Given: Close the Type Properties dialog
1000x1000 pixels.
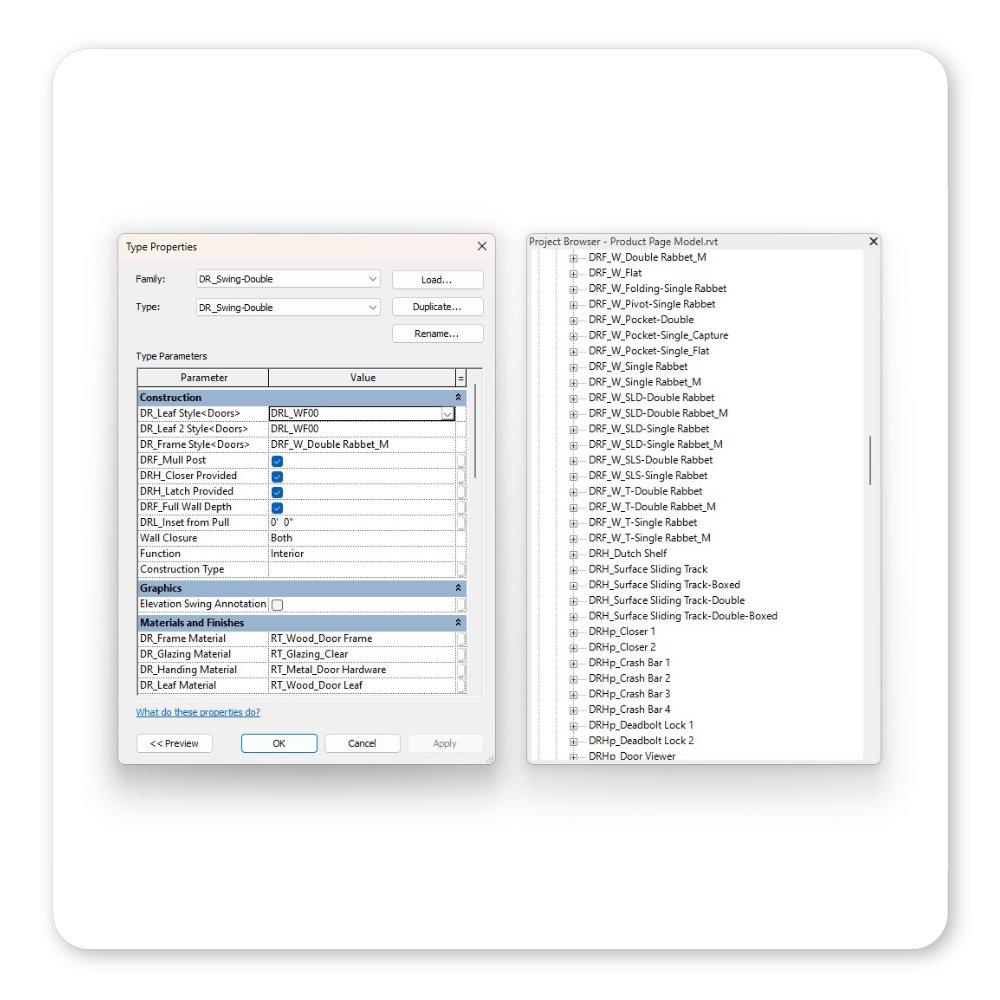Looking at the screenshot, I should click(482, 246).
